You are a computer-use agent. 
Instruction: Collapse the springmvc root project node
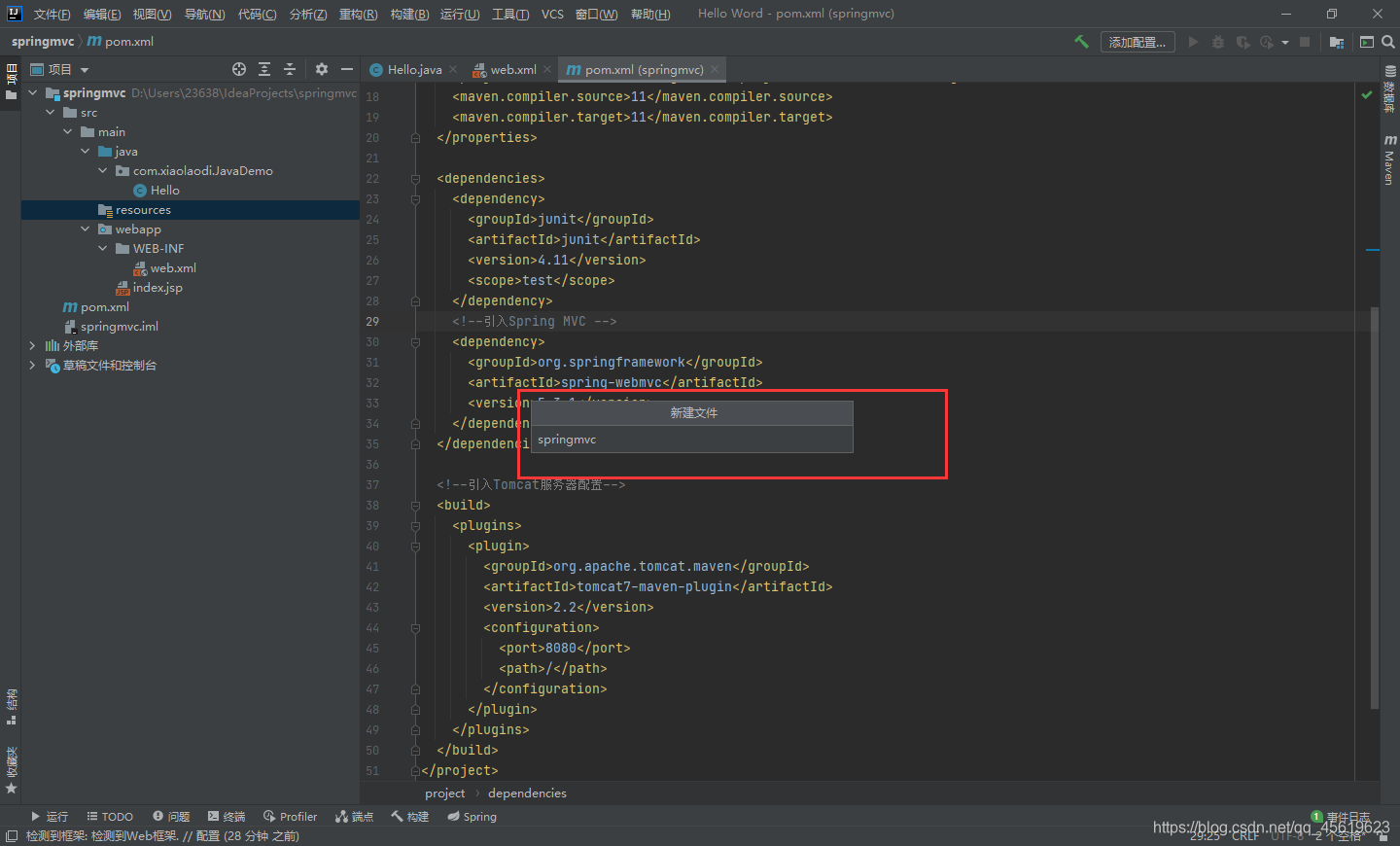(32, 93)
